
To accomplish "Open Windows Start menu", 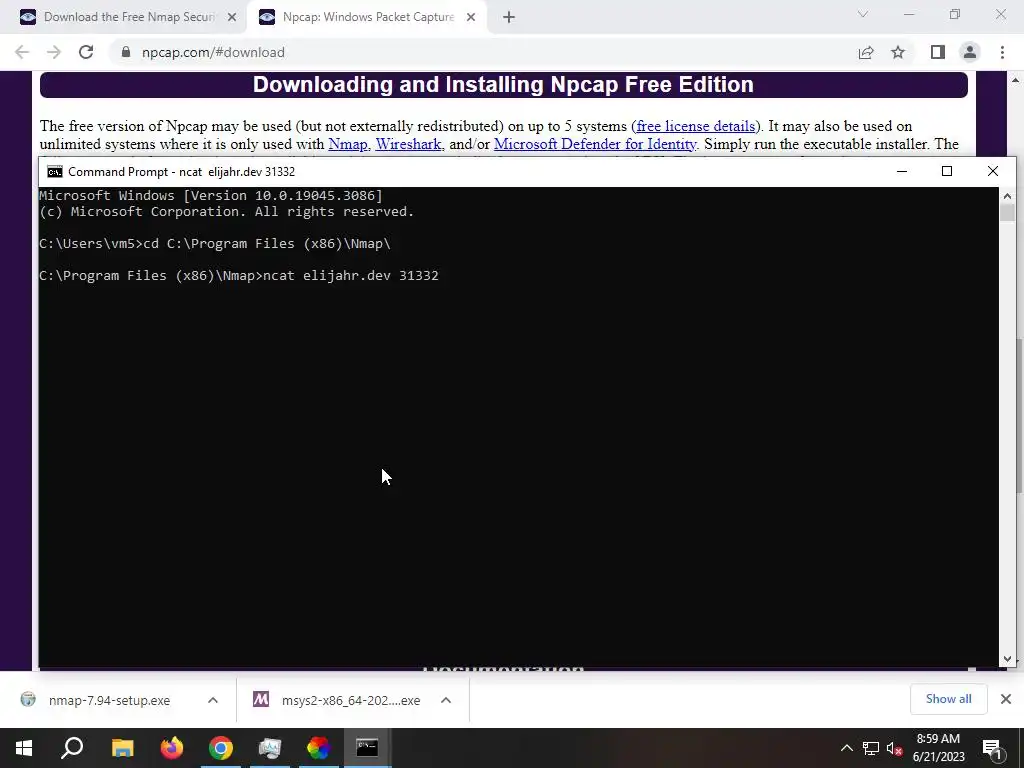I will coord(24,748).
